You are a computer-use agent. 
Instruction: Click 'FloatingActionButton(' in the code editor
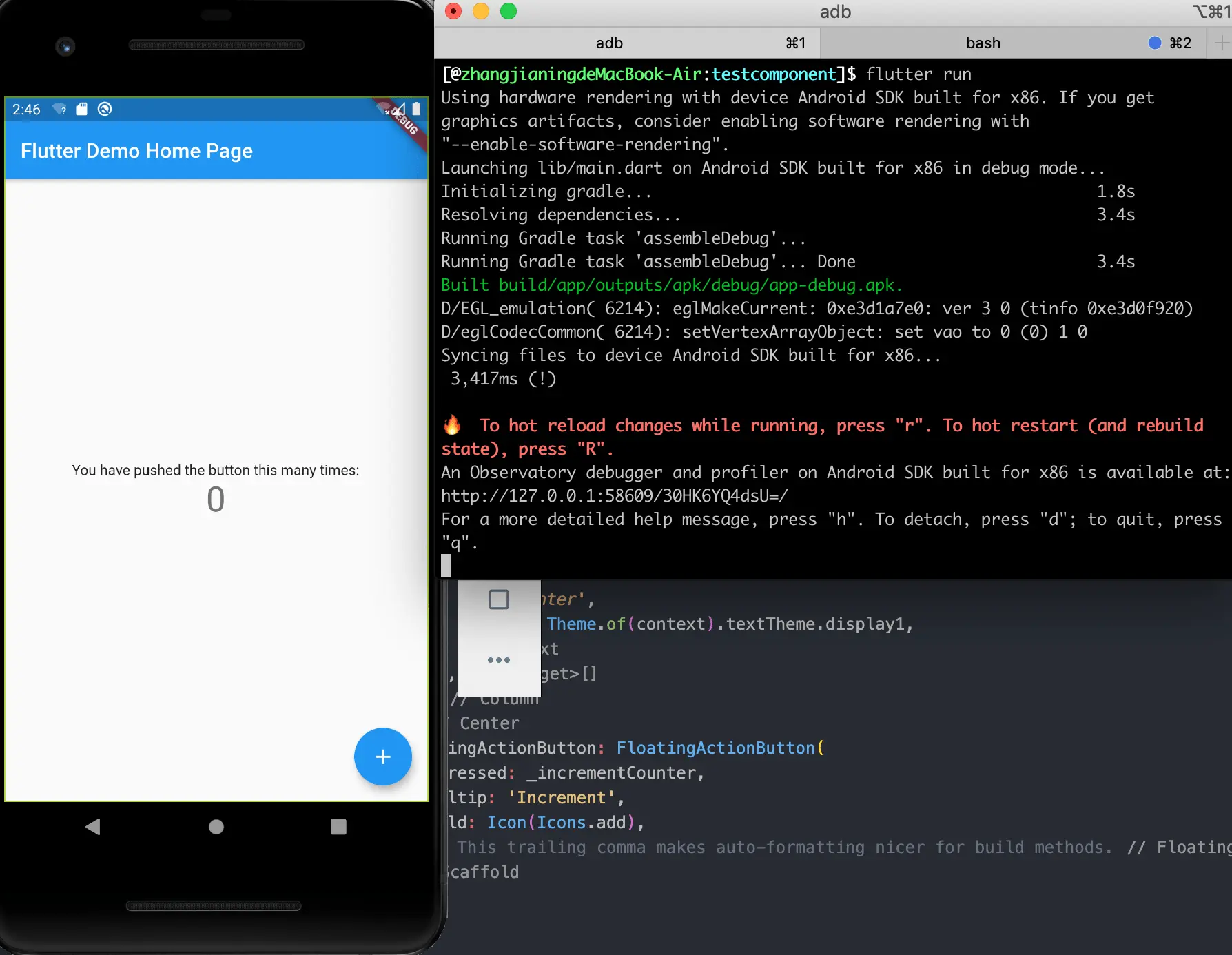tap(721, 748)
